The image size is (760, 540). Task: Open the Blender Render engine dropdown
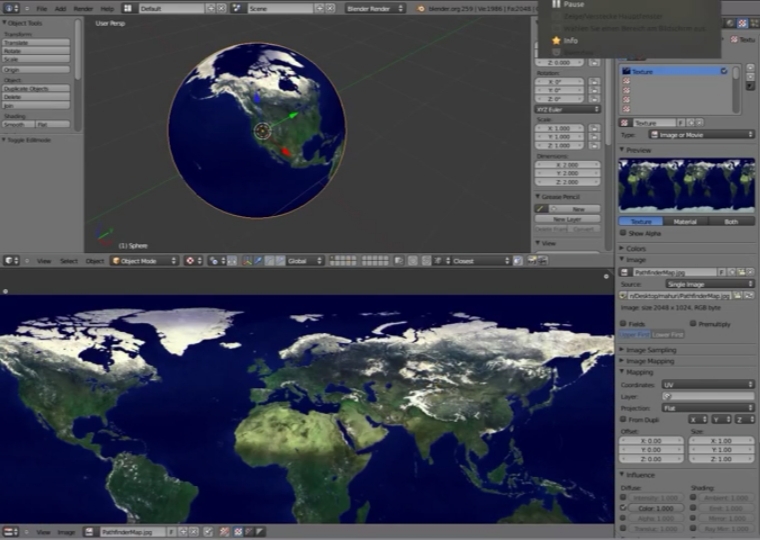tap(375, 8)
